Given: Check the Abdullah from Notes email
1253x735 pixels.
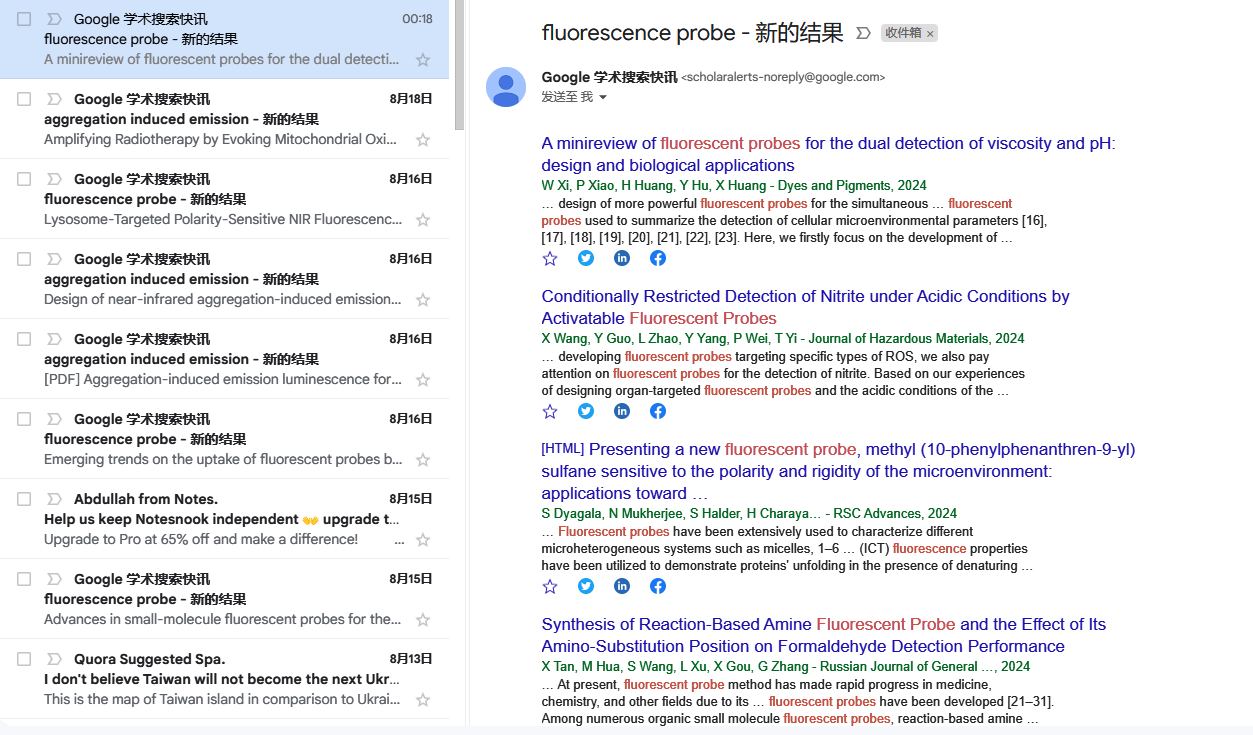Looking at the screenshot, I should coord(24,499).
